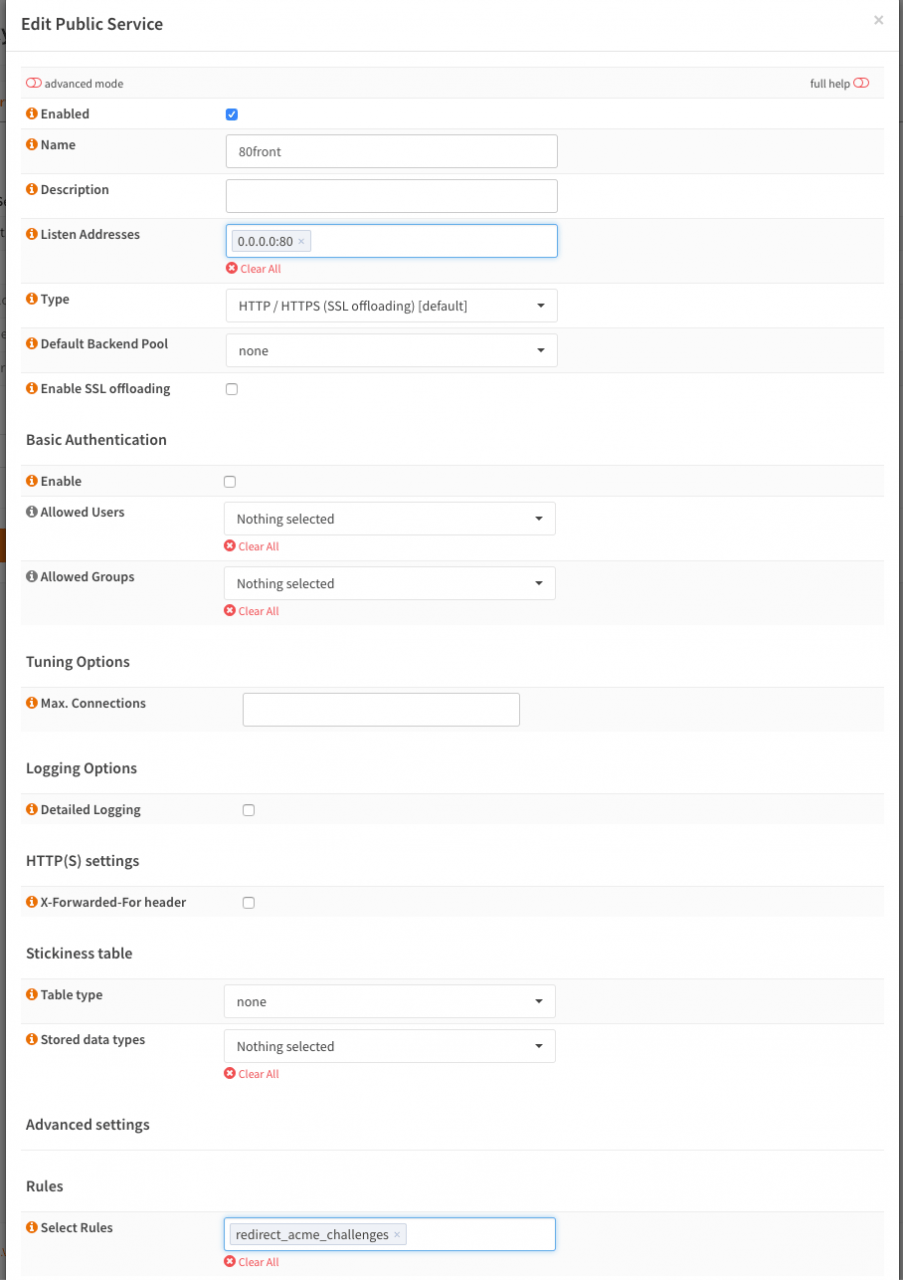Screen dimensions: 903x1280
Task: Check the Detailed Logging checkbox
Action: [x=249, y=810]
